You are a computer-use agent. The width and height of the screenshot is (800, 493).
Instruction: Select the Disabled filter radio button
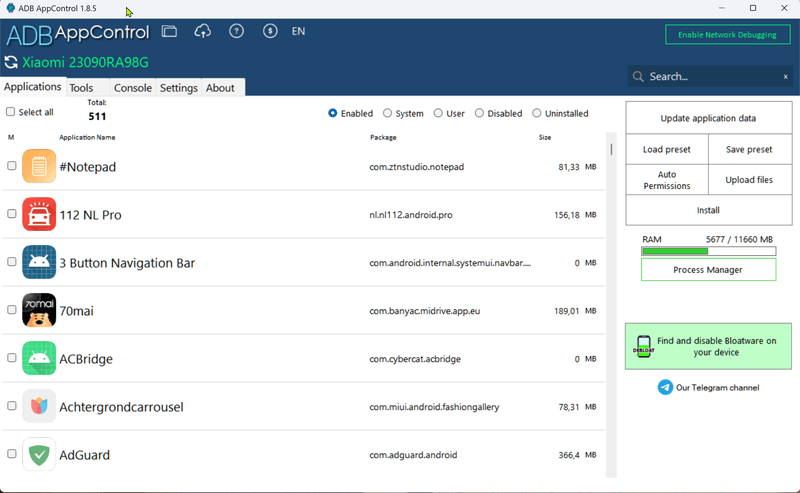(x=479, y=113)
